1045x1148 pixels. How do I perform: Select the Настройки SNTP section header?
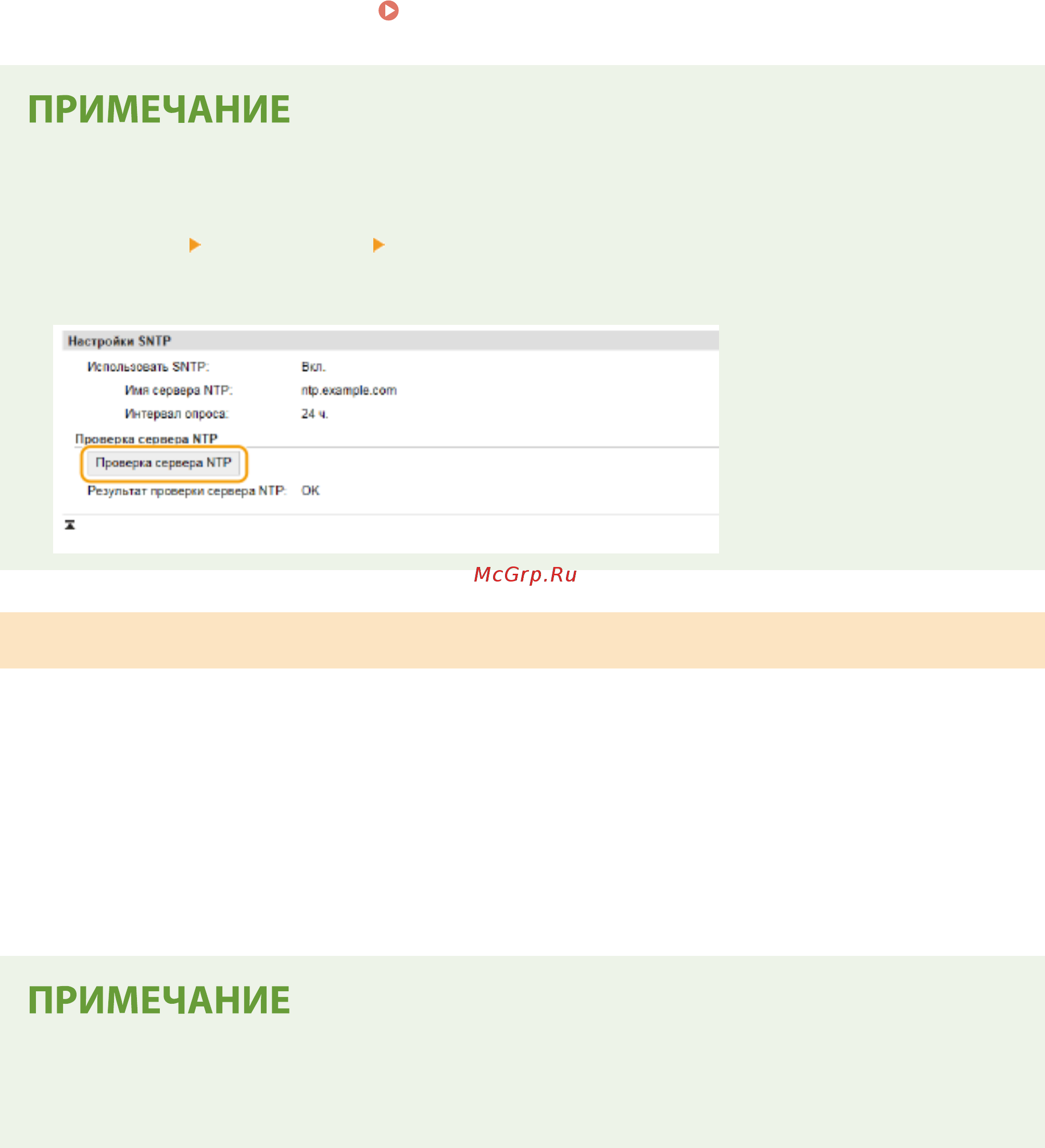(390, 340)
